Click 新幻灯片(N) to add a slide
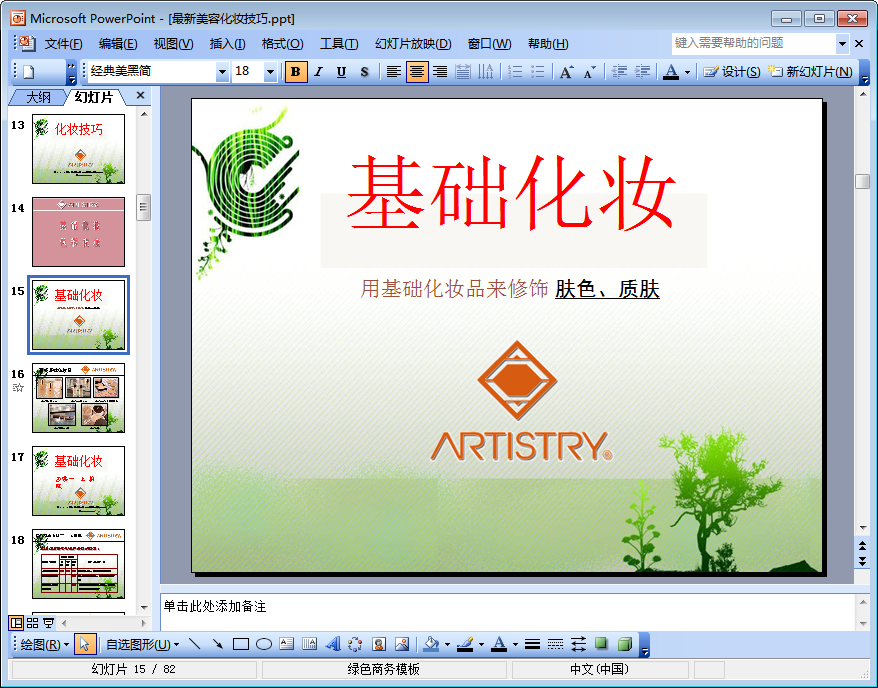The height and width of the screenshot is (688, 878). coord(810,72)
